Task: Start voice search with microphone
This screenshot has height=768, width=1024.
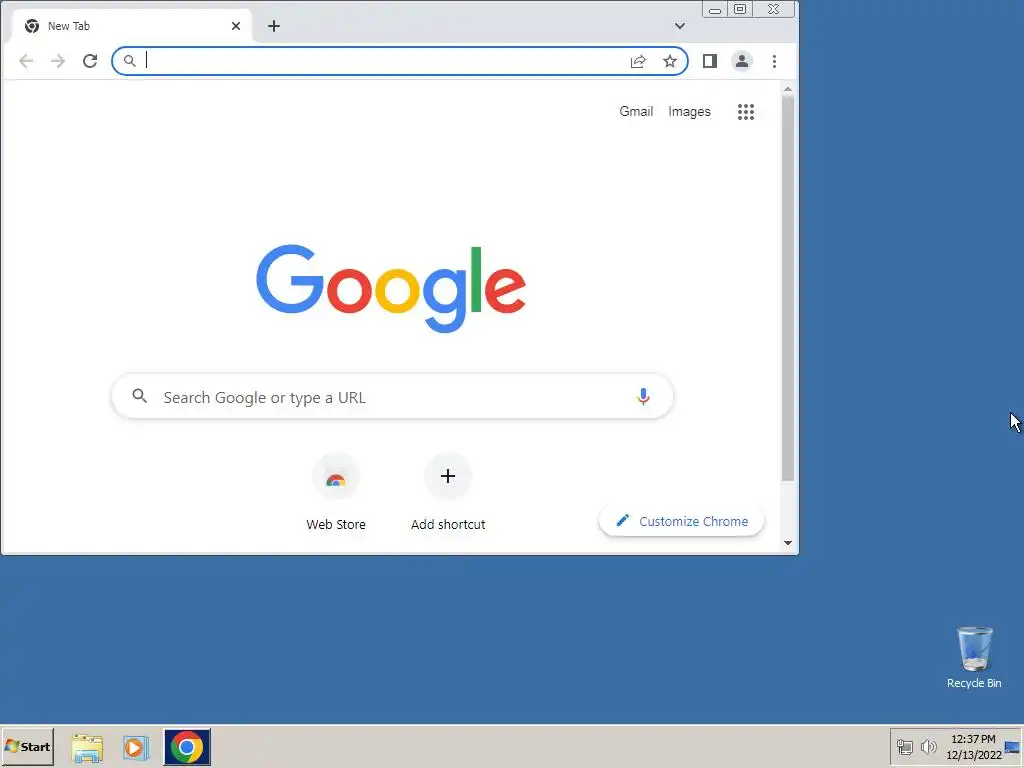Action: click(643, 396)
